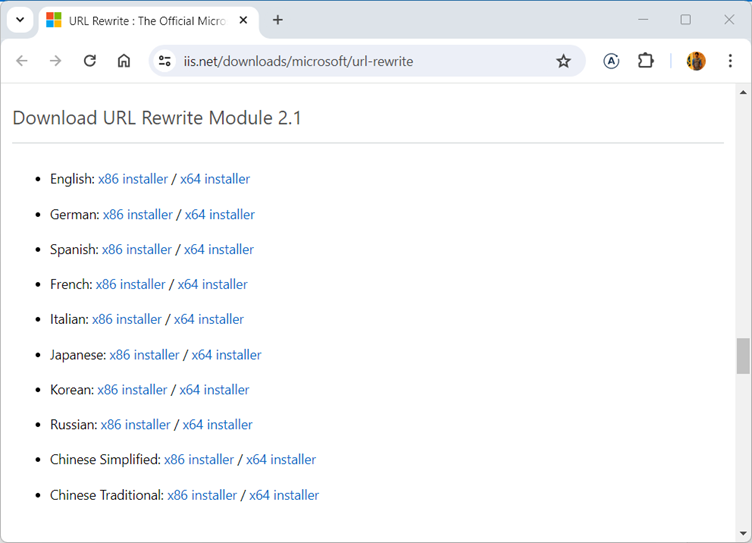Open the user profile avatar
This screenshot has width=752, height=543.
(x=696, y=61)
